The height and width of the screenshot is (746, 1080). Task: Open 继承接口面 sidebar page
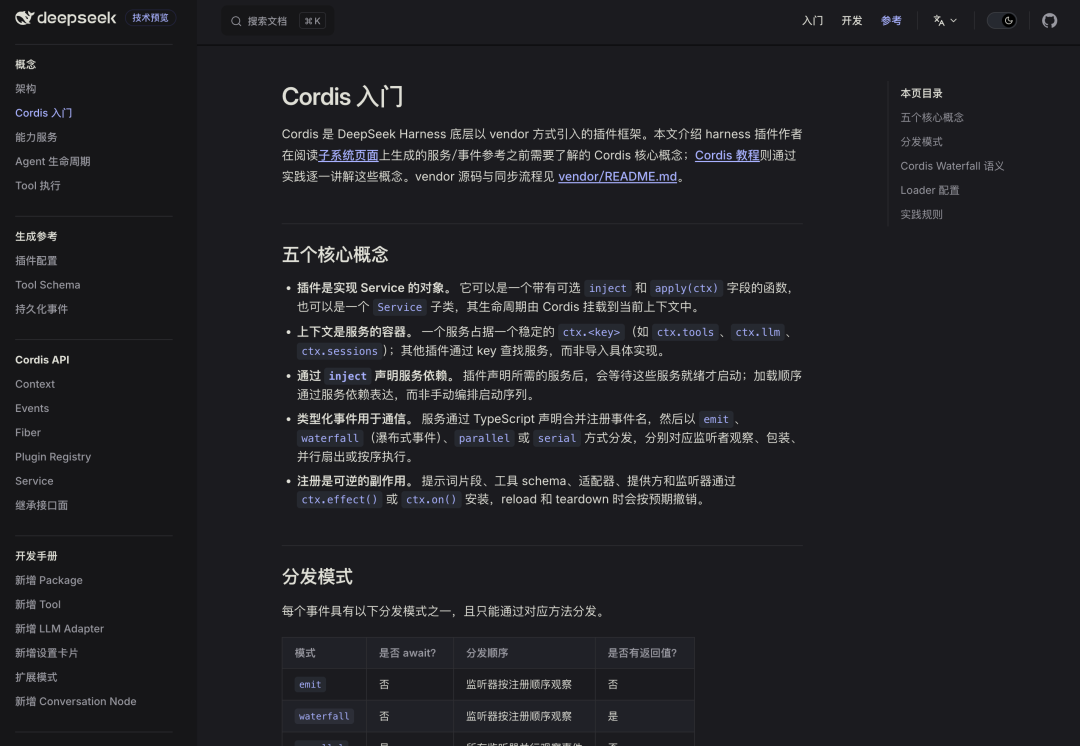pyautogui.click(x=41, y=505)
